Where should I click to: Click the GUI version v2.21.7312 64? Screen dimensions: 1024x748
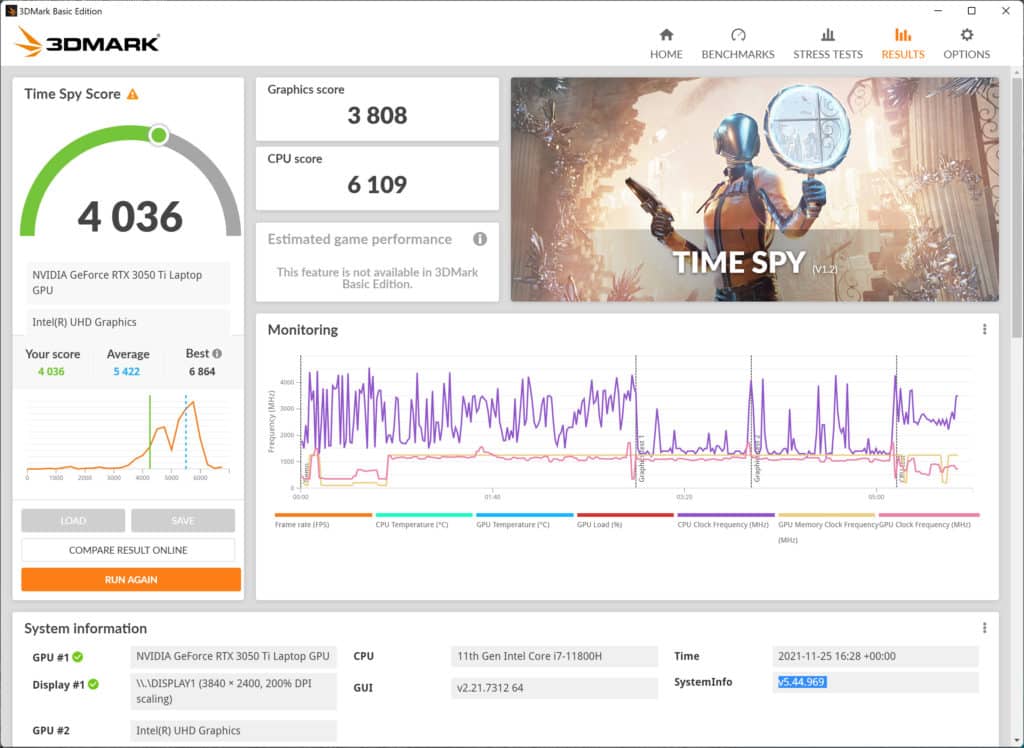554,687
